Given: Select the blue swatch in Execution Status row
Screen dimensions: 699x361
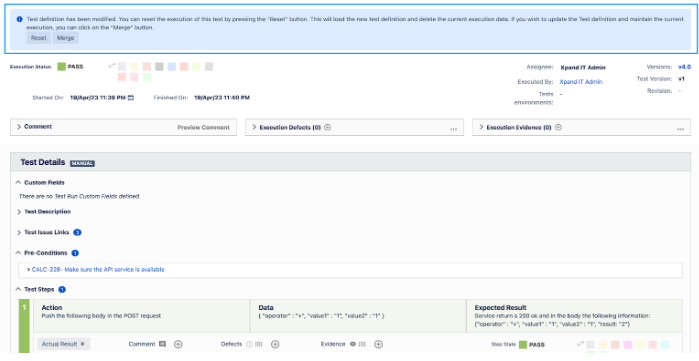Looking at the screenshot, I should point(172,67).
